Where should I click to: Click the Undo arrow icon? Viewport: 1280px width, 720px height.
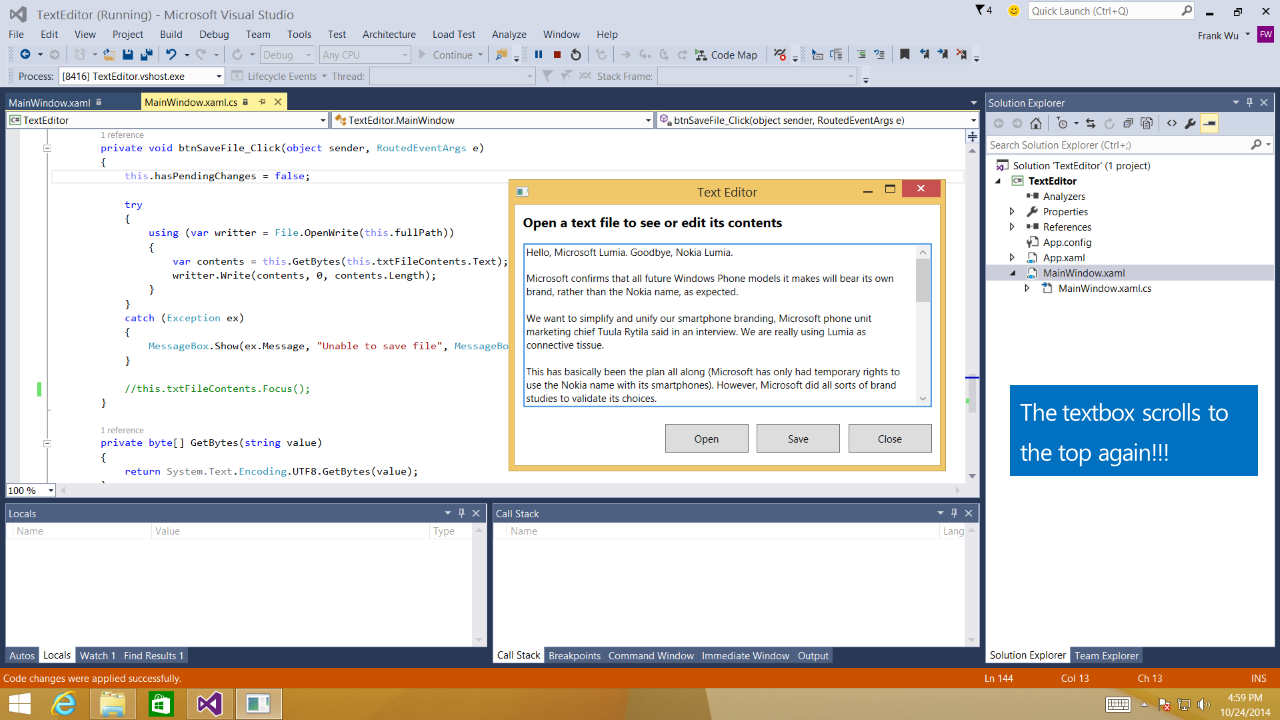[x=171, y=55]
